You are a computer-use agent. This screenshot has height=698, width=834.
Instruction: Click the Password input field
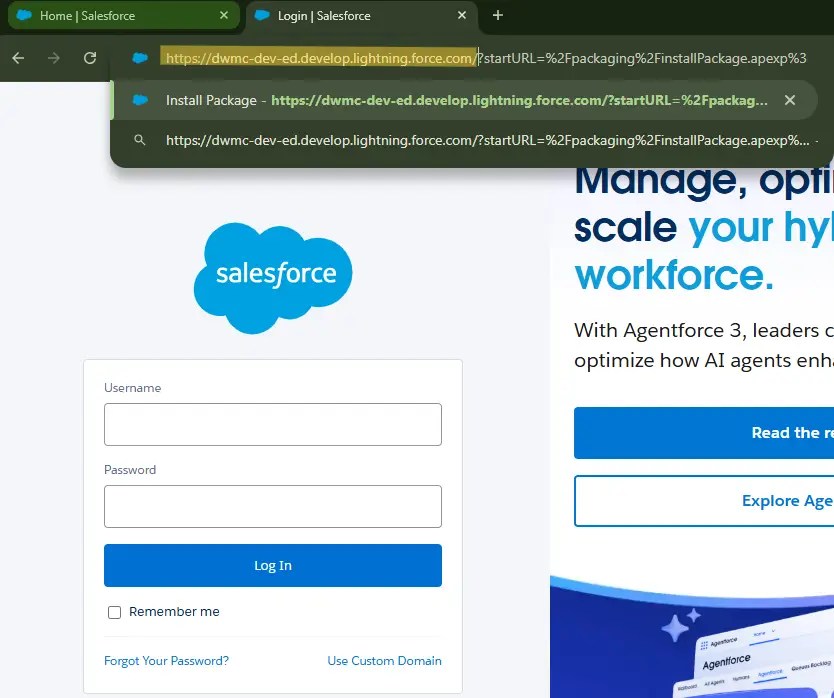[x=272, y=506]
